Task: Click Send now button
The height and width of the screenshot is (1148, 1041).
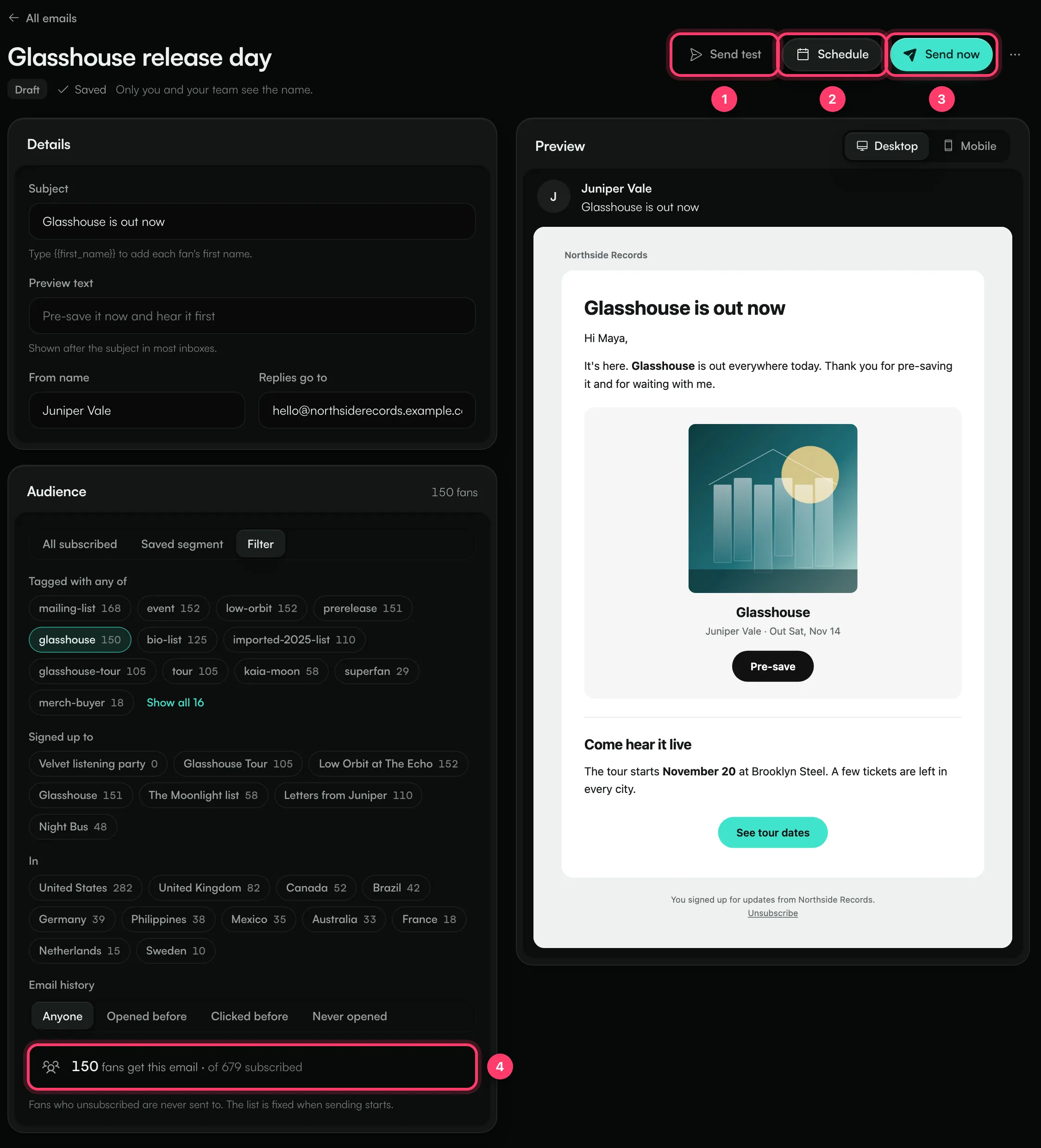Action: click(x=941, y=55)
